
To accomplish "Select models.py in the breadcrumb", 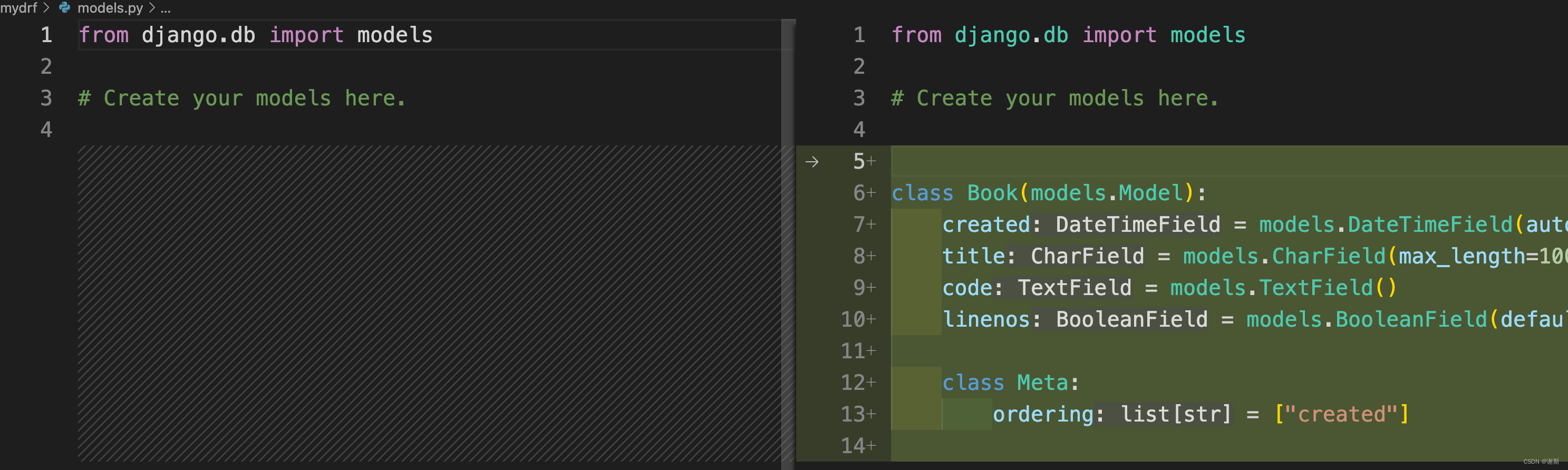I will 110,8.
